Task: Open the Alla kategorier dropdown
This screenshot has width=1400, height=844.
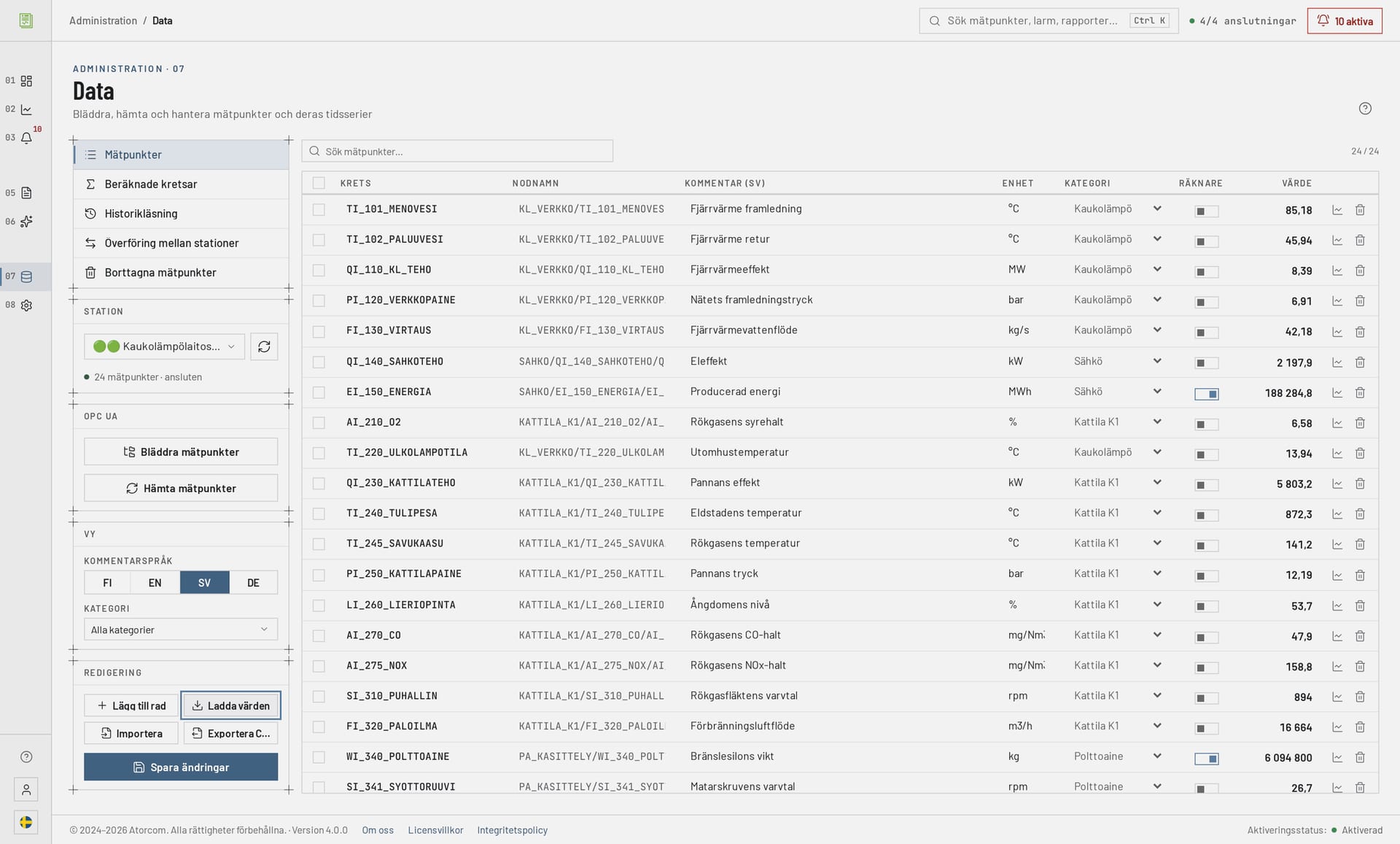Action: point(181,630)
